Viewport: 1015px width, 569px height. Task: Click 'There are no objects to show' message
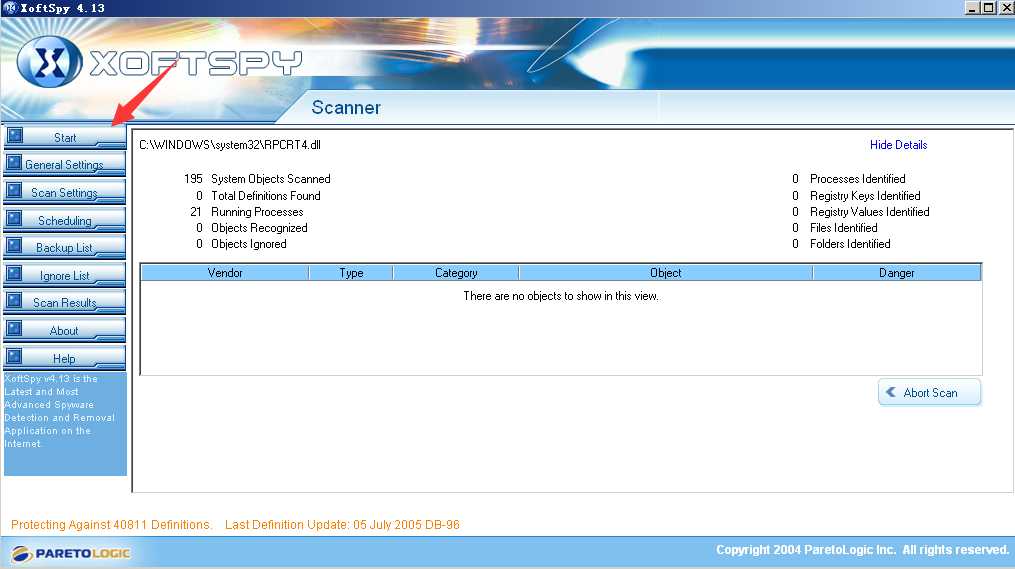(x=561, y=296)
